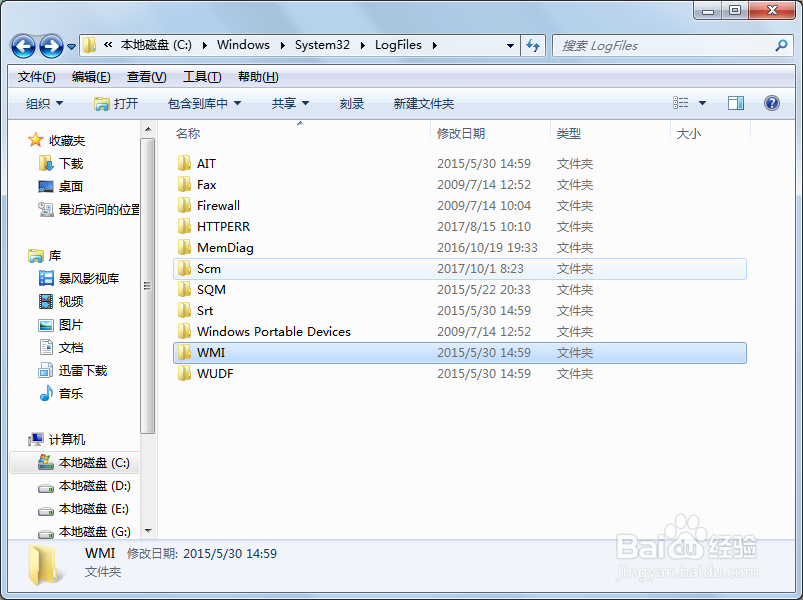Open the 包含到库中 dropdown
The image size is (803, 600).
204,103
